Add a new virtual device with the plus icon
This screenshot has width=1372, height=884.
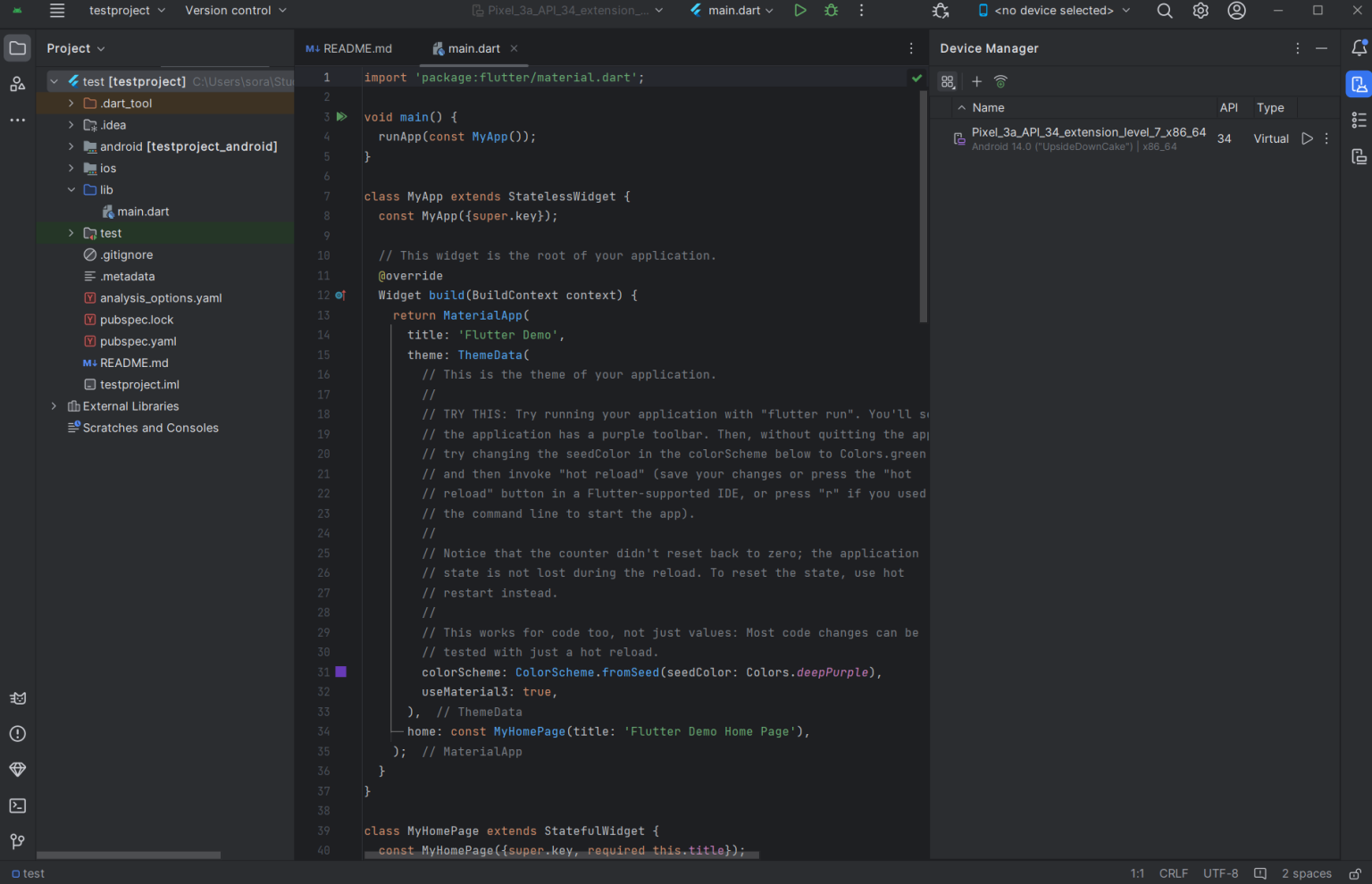click(x=976, y=81)
